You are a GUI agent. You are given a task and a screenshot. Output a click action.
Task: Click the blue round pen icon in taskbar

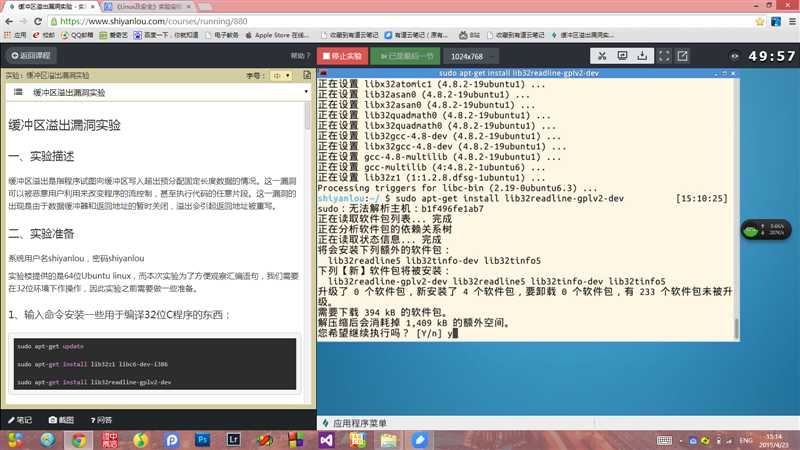(419, 440)
